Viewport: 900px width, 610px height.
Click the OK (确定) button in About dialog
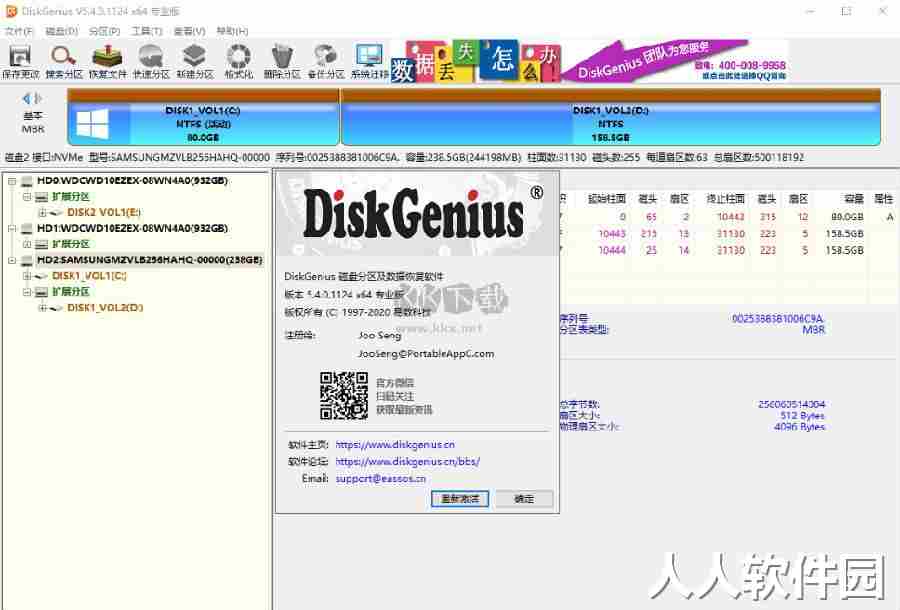[524, 499]
